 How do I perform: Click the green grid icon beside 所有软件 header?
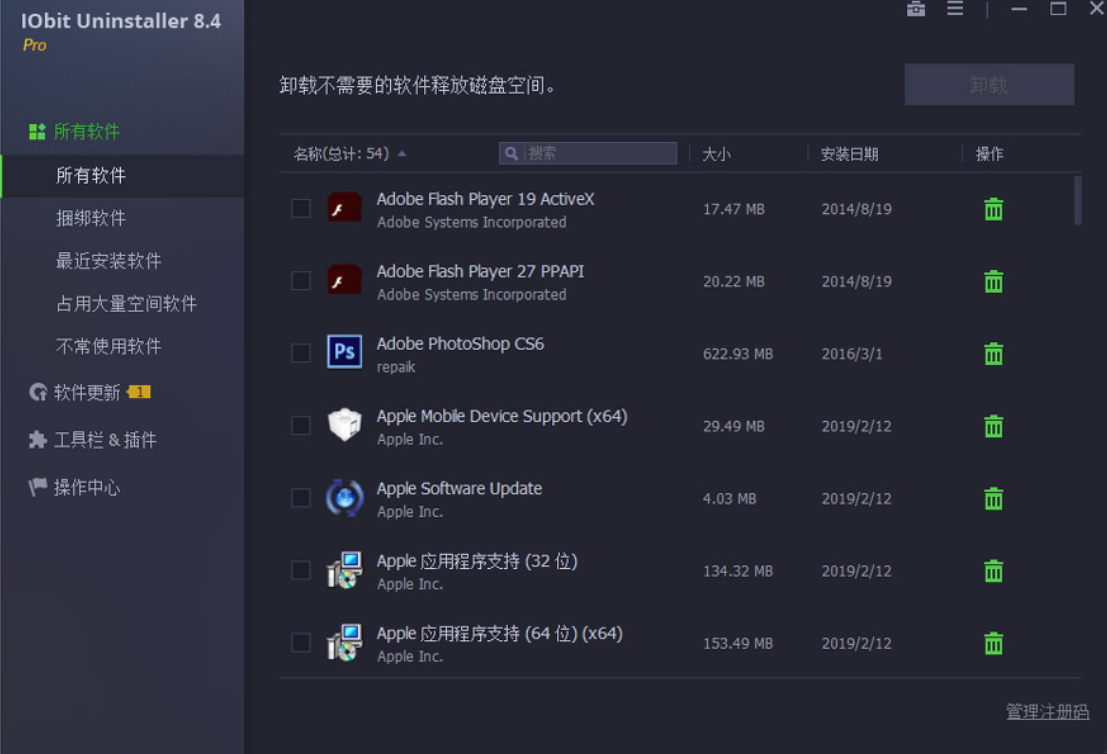click(37, 131)
